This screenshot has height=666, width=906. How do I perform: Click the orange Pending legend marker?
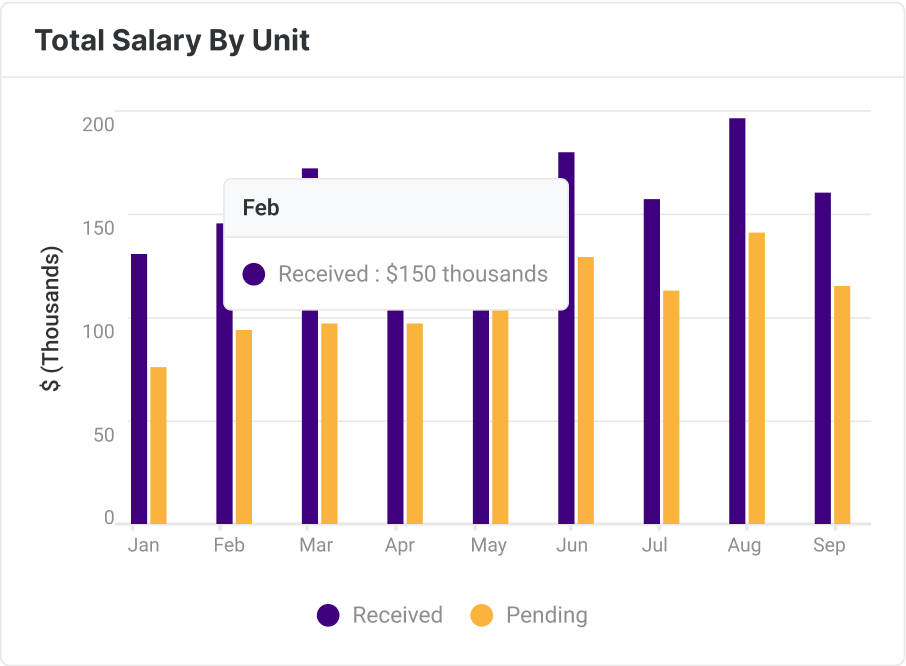click(x=481, y=615)
